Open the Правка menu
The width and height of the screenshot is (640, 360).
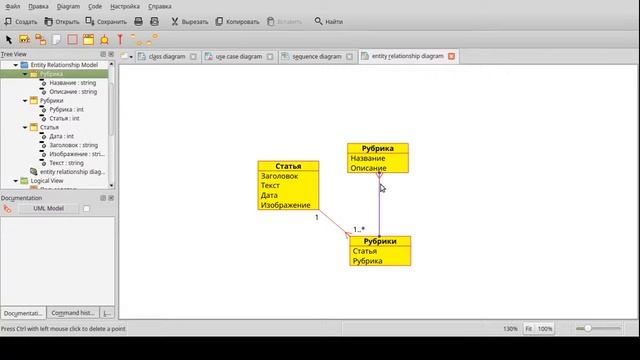38,7
